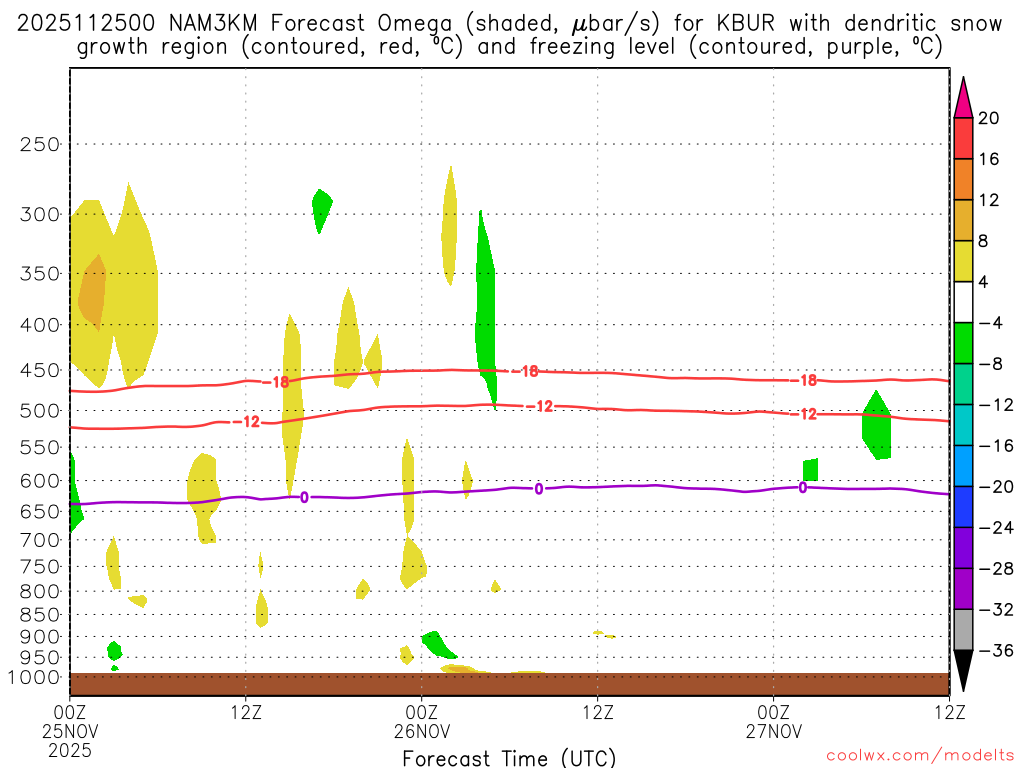Click the colorbar value label -16

(x=995, y=446)
